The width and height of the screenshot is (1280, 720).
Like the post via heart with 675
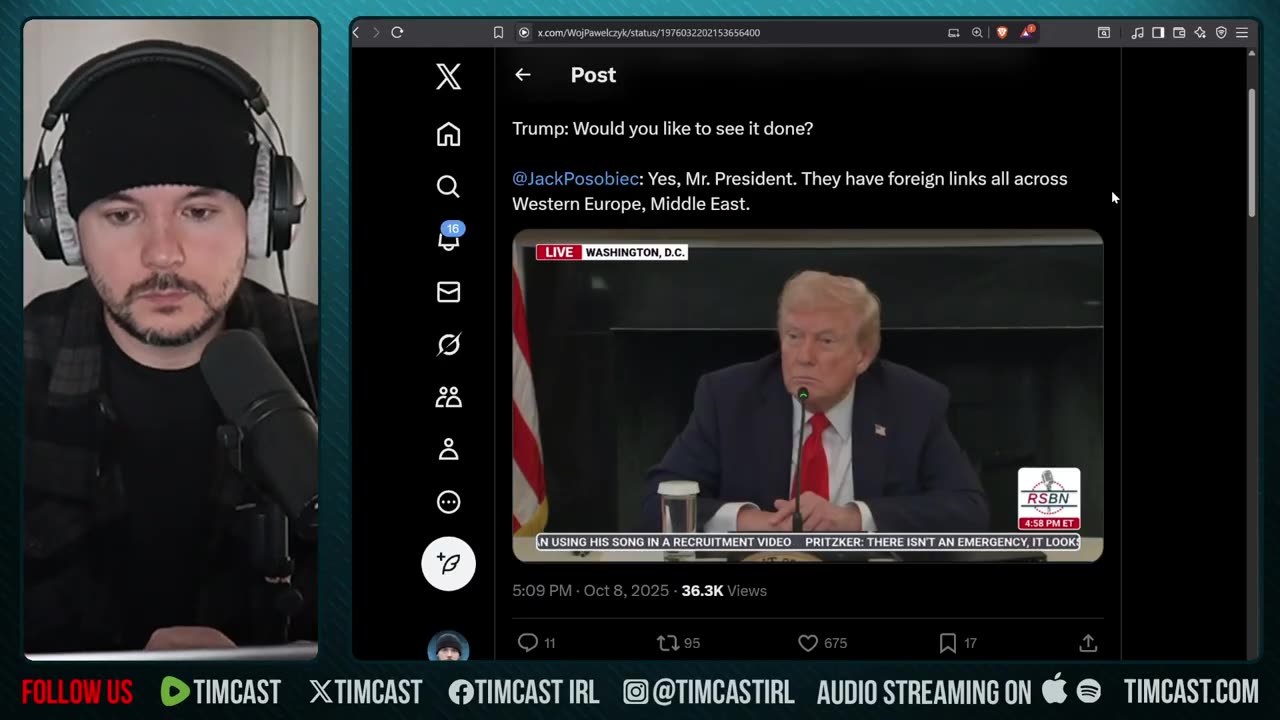click(808, 643)
